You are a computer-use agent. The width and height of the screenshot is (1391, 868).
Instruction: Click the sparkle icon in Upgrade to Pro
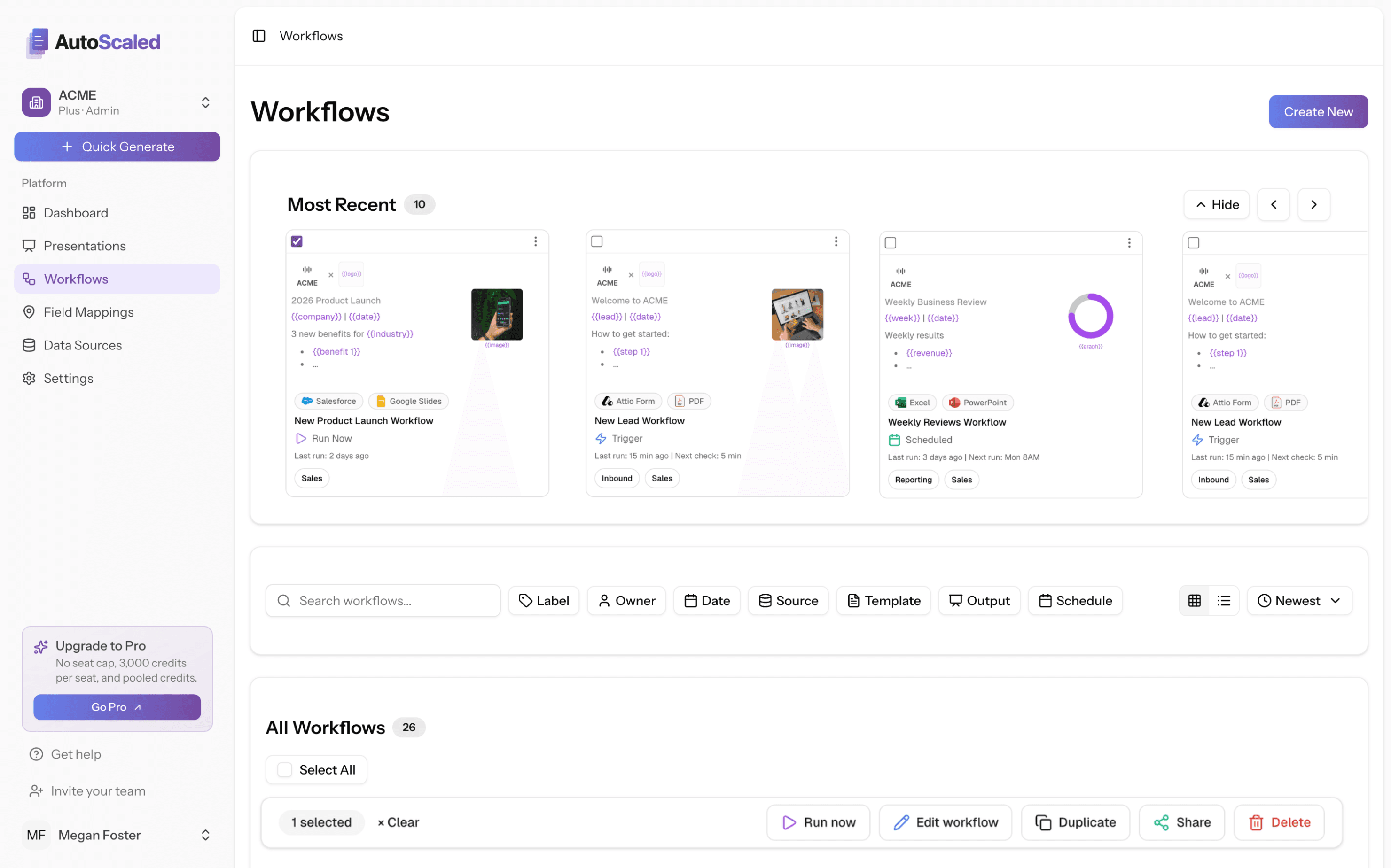coord(41,647)
